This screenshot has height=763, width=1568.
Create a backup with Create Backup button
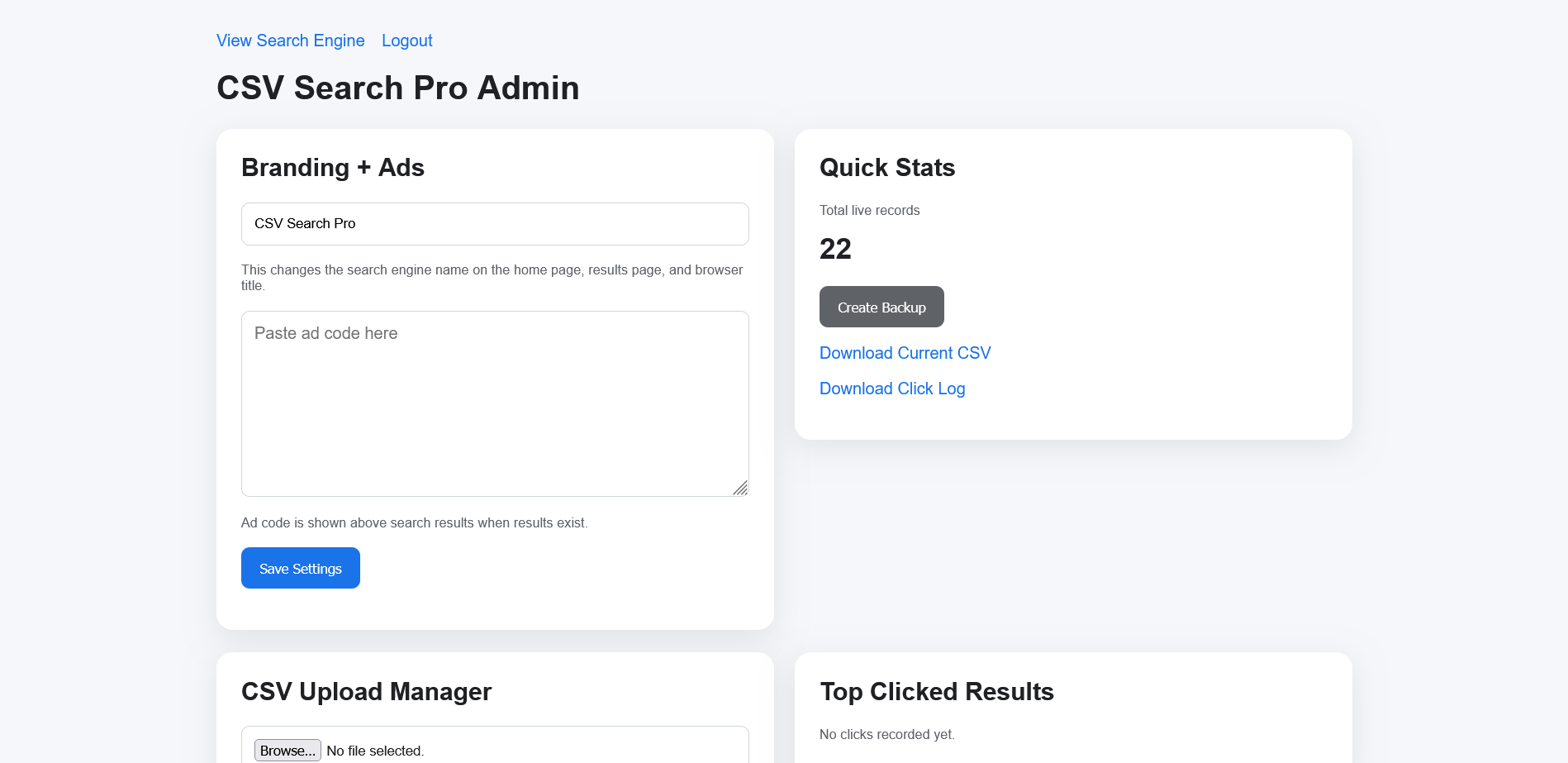point(881,307)
